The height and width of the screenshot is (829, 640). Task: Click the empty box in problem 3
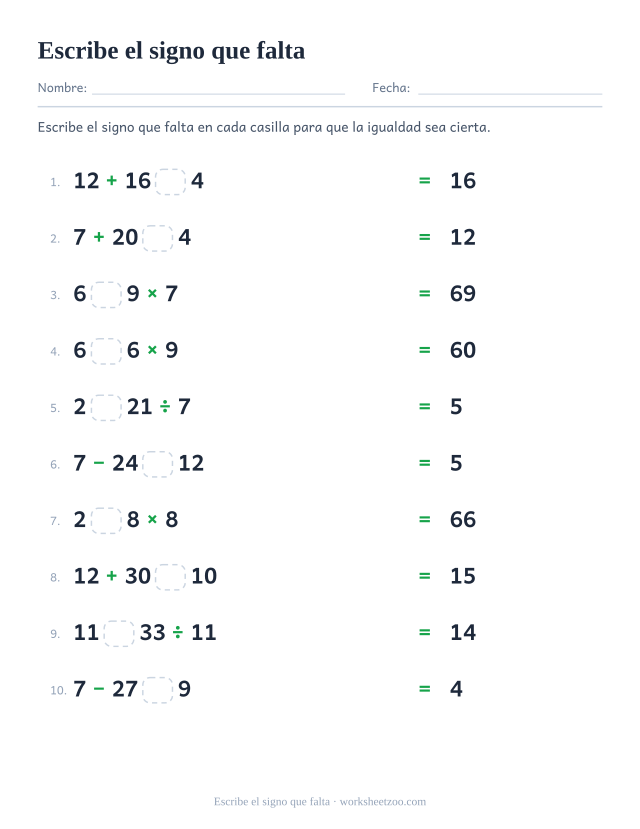tap(107, 294)
